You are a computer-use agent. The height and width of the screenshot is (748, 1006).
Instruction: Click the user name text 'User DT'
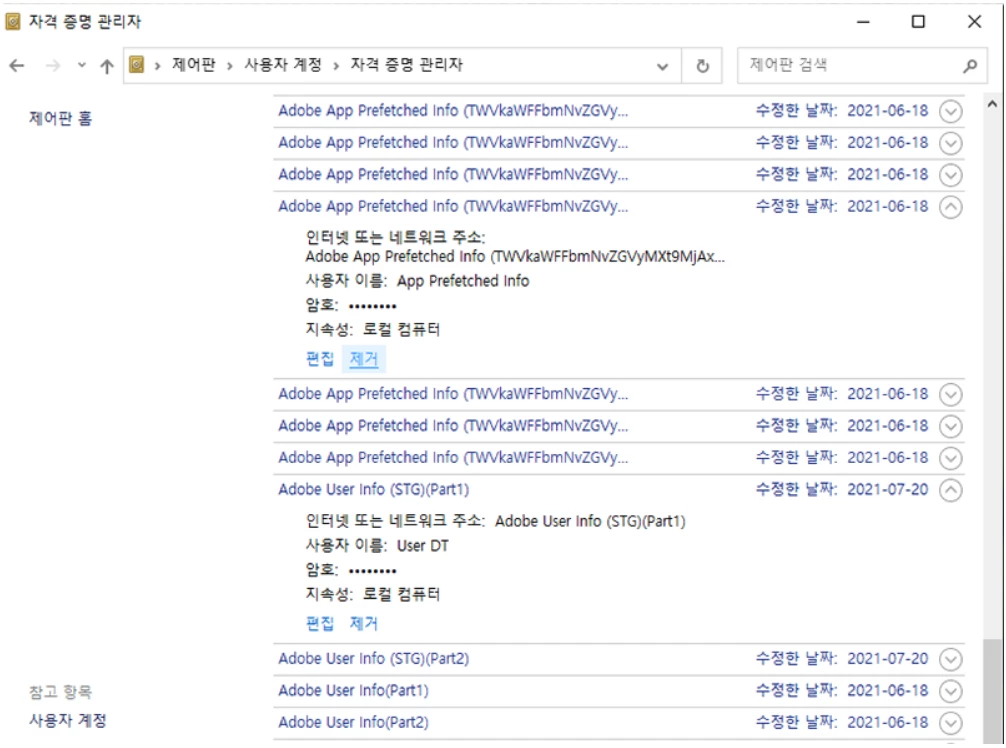point(423,546)
